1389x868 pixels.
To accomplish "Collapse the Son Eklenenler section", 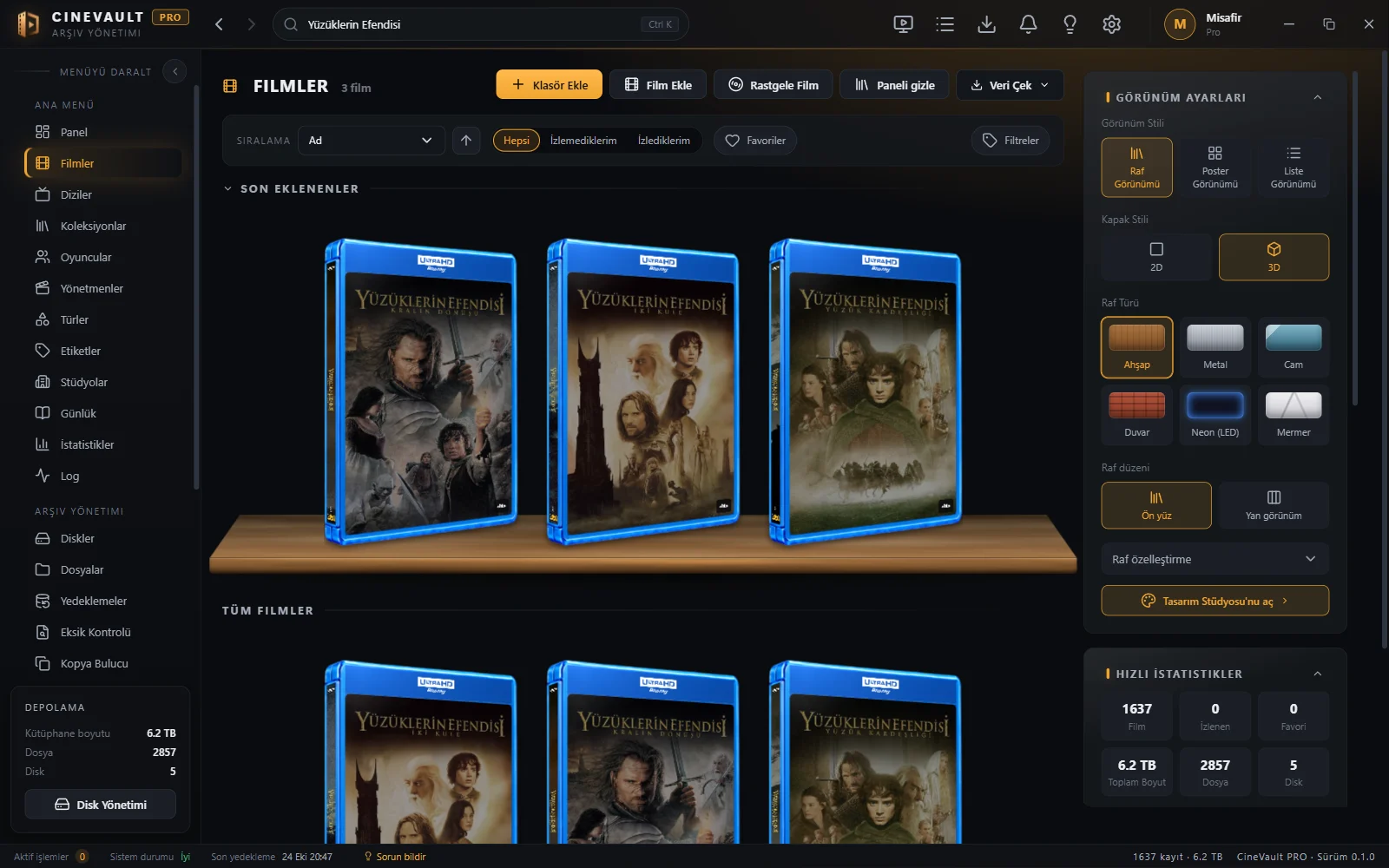I will pos(227,188).
